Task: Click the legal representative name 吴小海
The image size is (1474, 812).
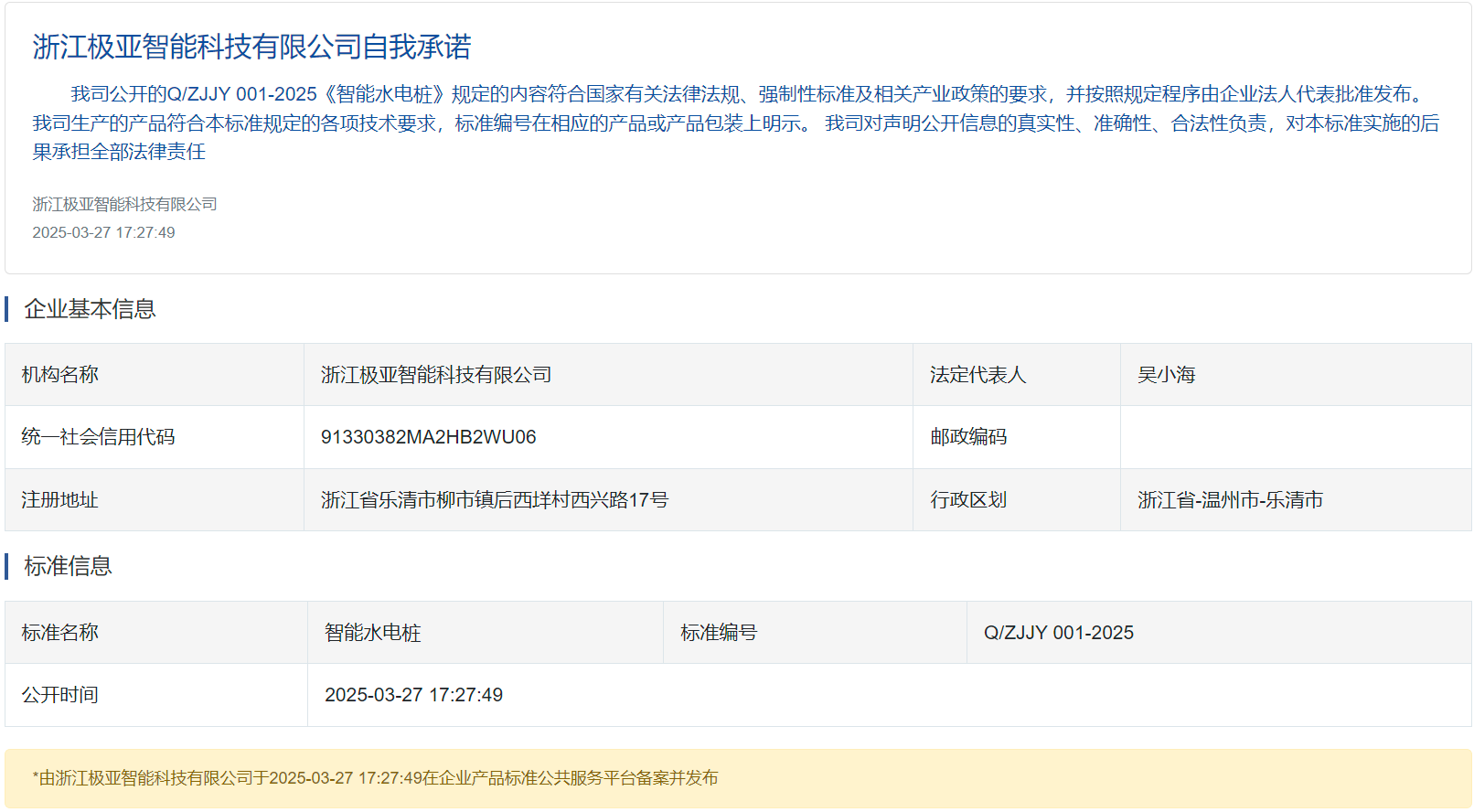Action: [x=1166, y=375]
